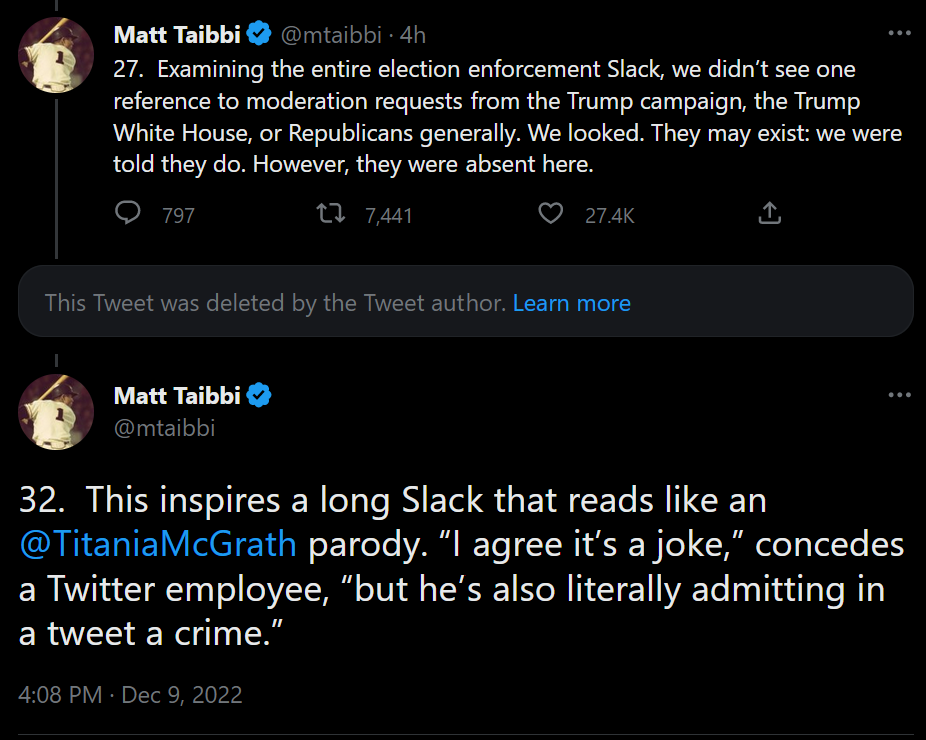The height and width of the screenshot is (740, 926).
Task: Open the @TitaniaMcGrath mention link
Action: pos(158,544)
